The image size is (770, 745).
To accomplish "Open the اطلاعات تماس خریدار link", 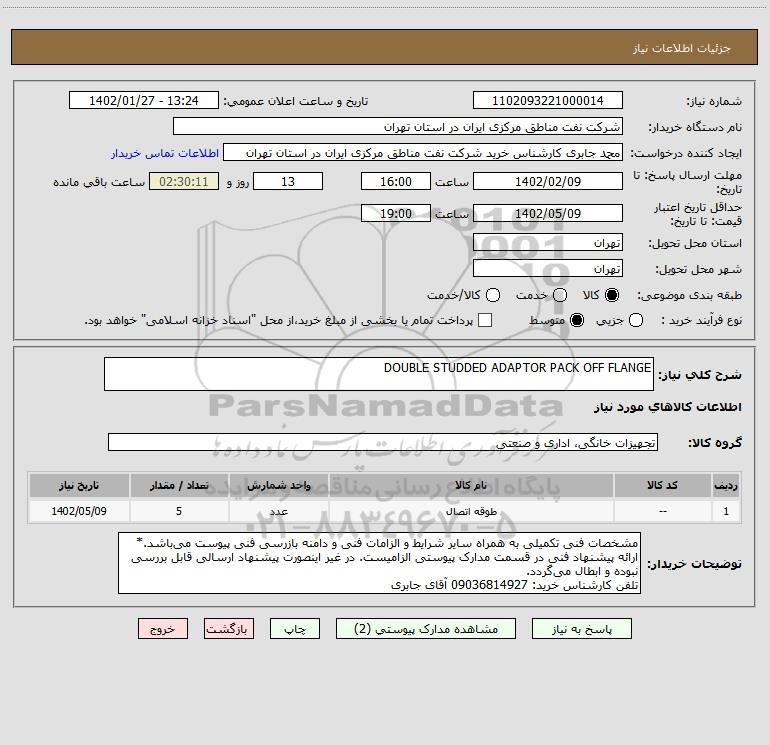I will [165, 153].
